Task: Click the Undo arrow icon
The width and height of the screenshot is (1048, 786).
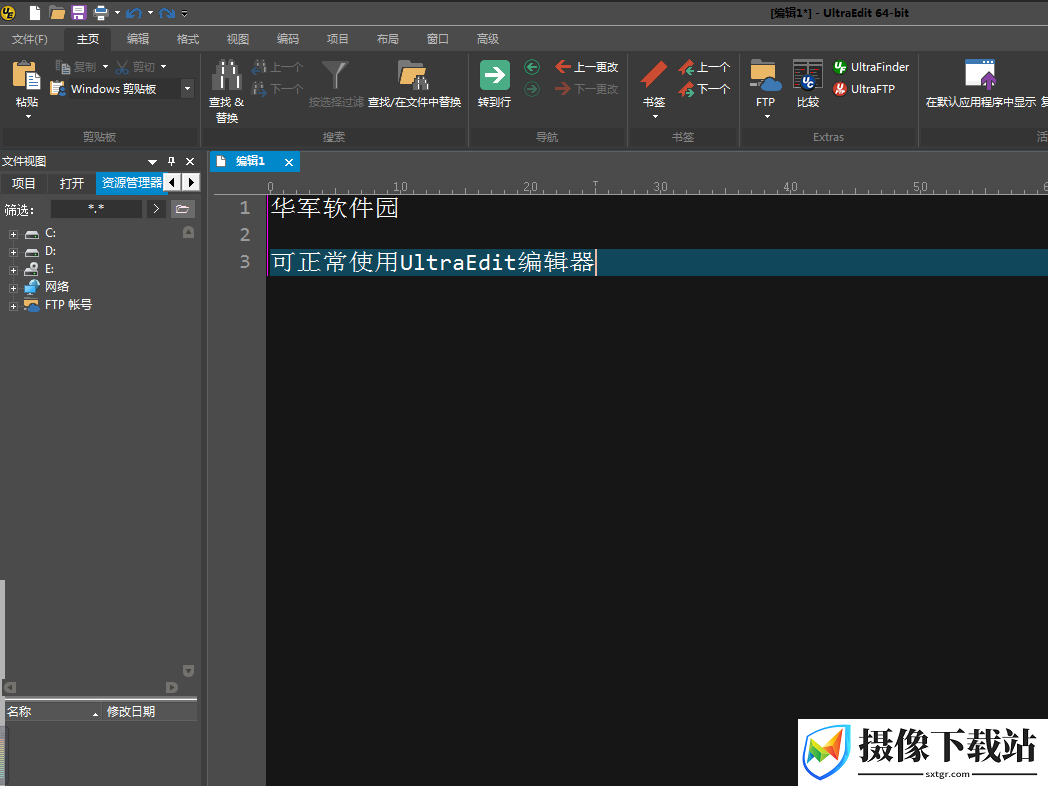Action: [x=134, y=12]
